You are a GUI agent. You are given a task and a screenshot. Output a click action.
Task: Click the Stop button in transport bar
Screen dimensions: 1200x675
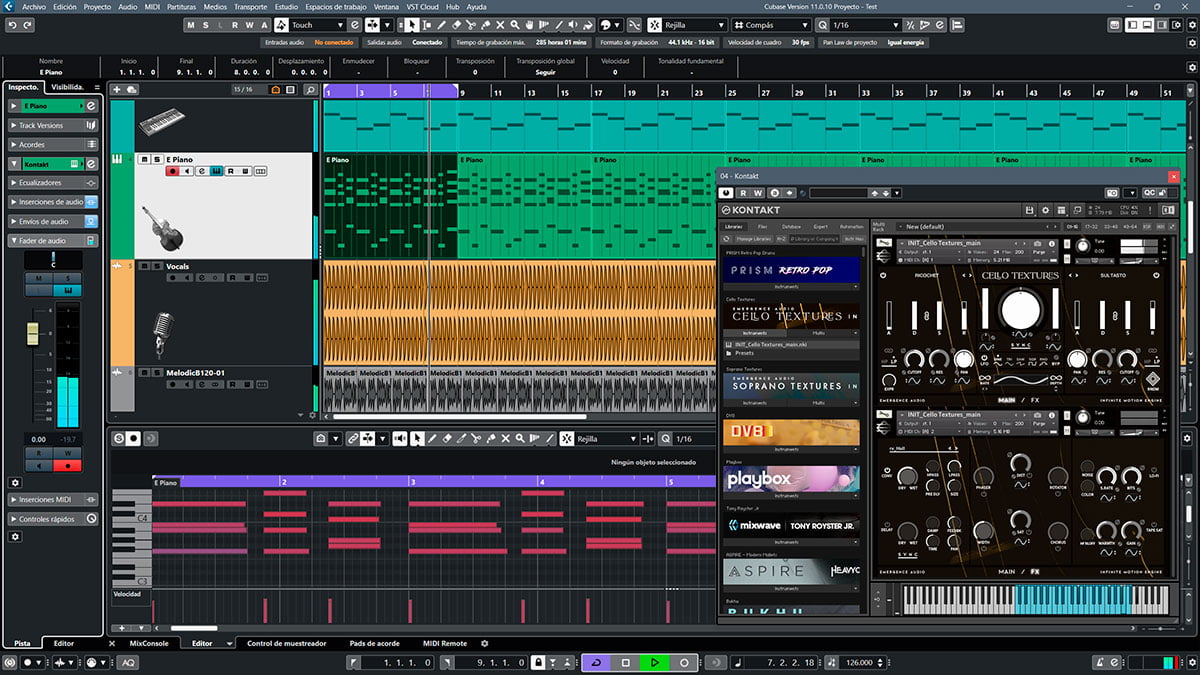click(626, 662)
